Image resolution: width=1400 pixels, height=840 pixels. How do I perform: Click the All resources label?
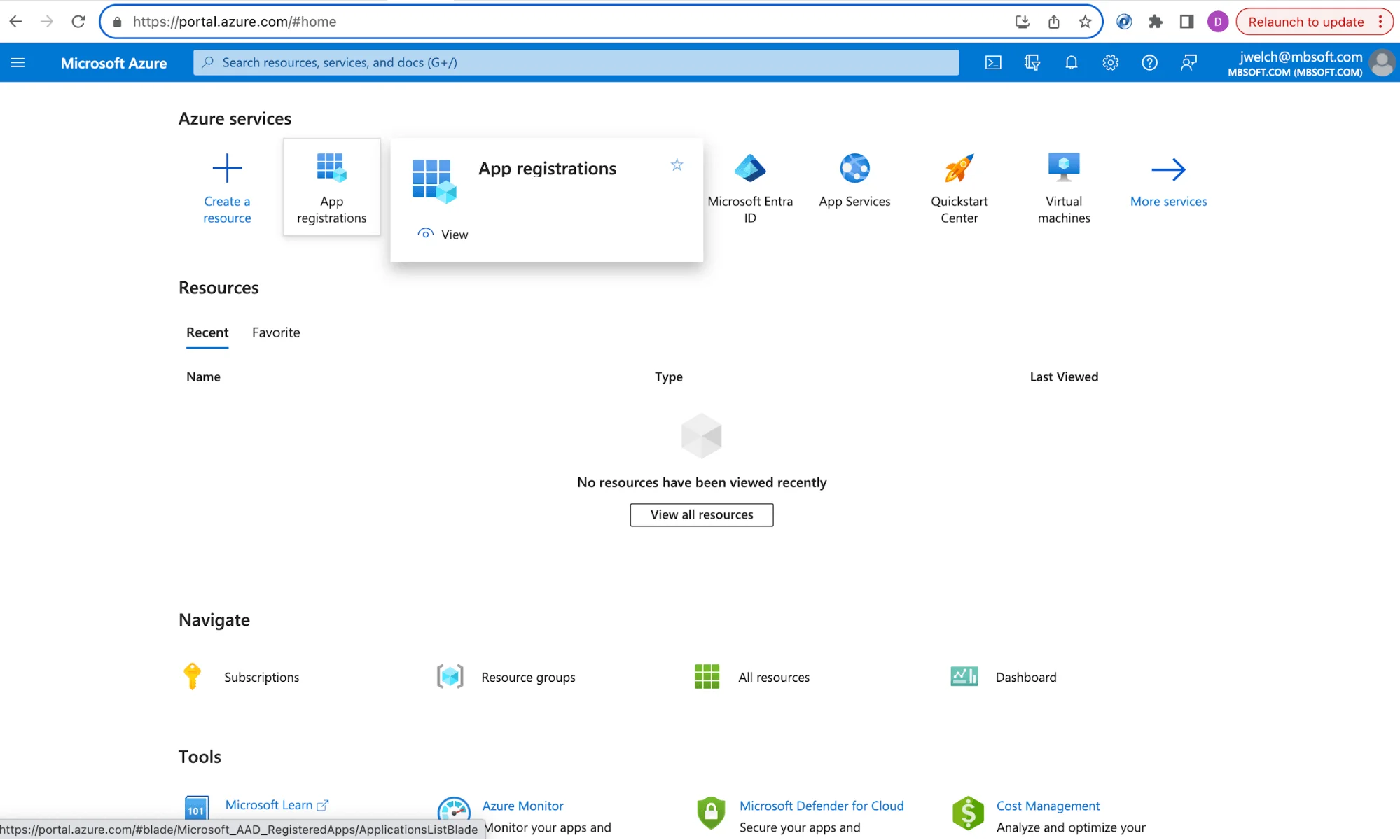click(774, 677)
